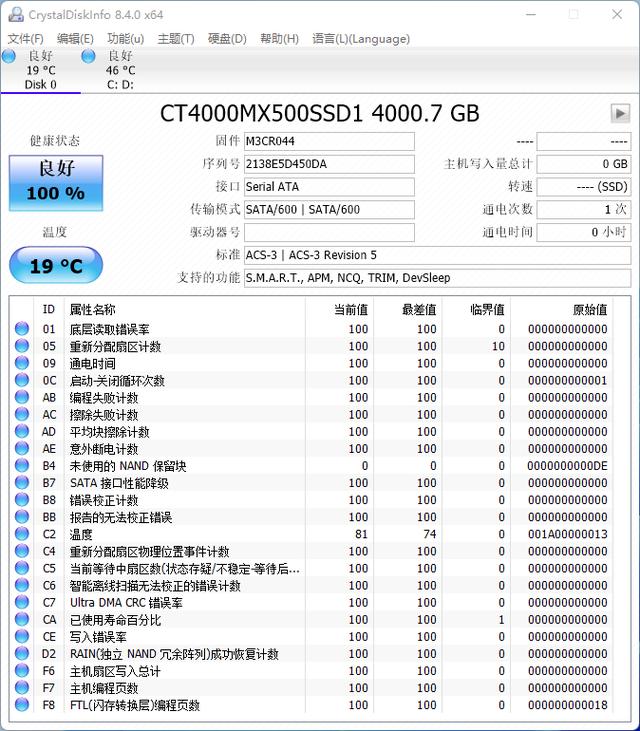The image size is (640, 731).
Task: Click the status orb for attribute F7
Action: tap(21, 688)
